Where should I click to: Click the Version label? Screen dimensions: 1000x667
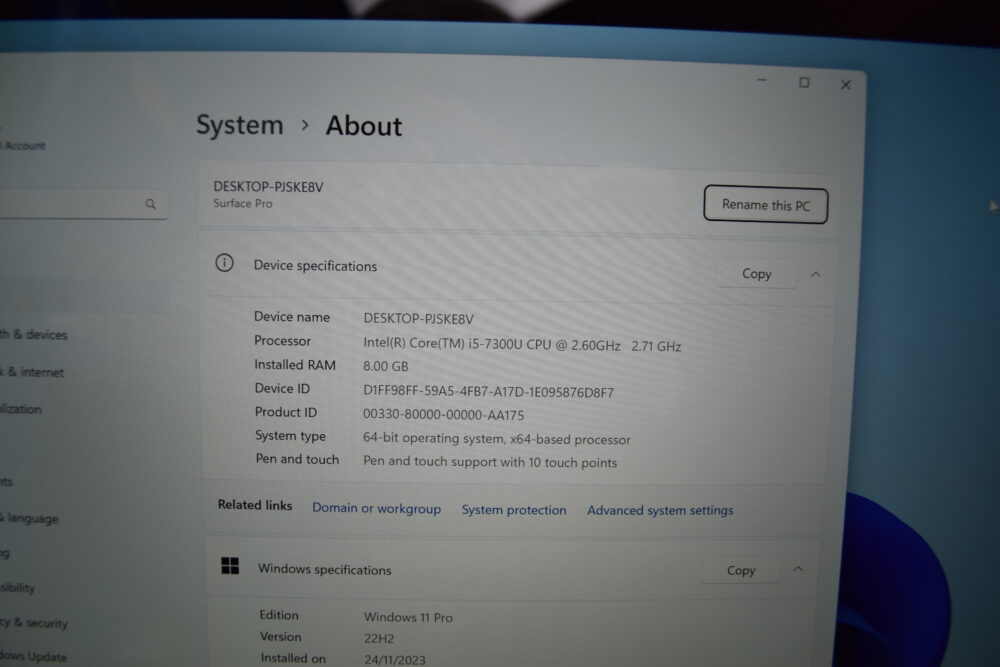point(281,636)
